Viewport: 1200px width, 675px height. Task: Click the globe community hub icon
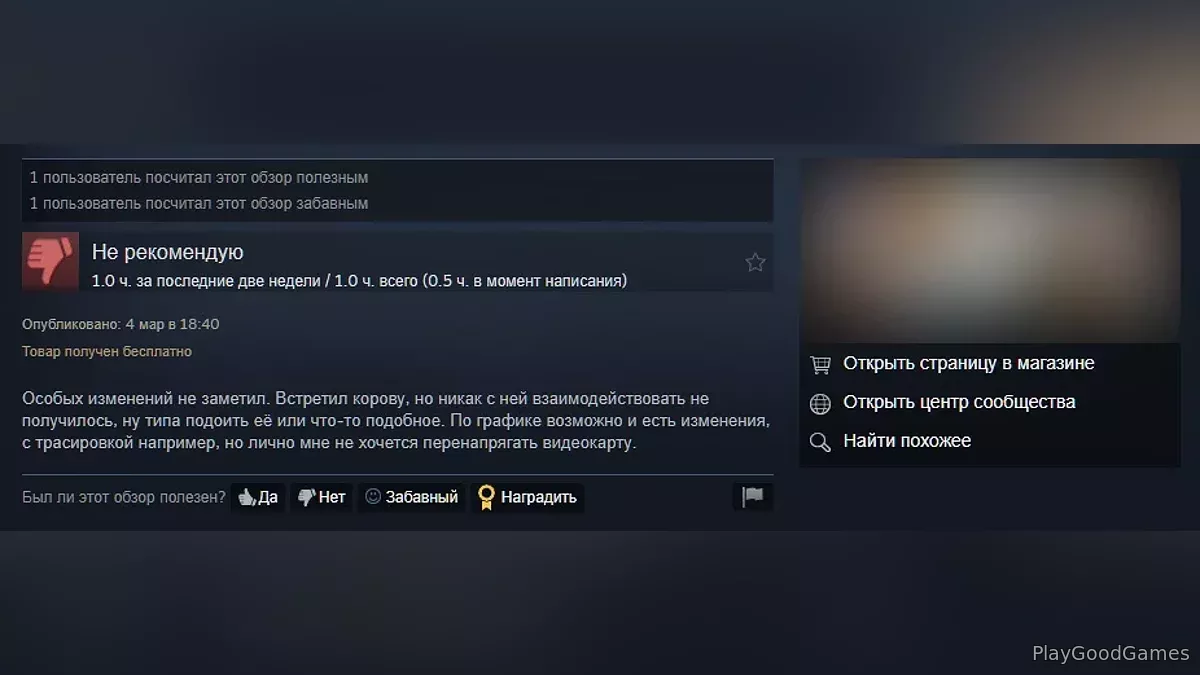[820, 403]
